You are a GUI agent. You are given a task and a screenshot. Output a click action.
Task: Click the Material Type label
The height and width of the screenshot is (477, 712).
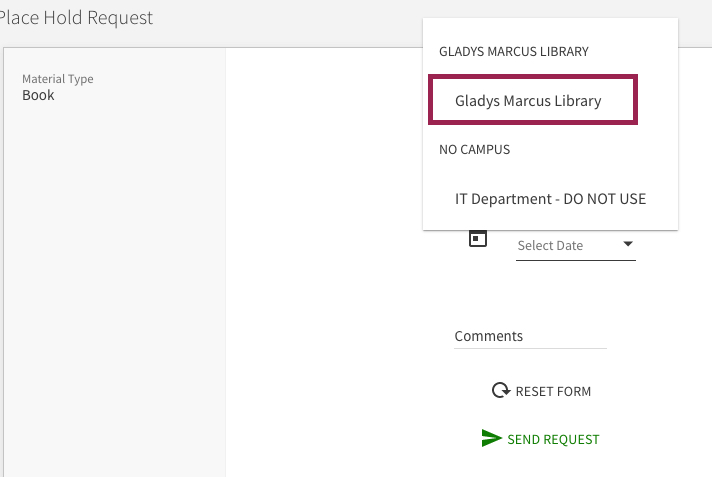(58, 79)
